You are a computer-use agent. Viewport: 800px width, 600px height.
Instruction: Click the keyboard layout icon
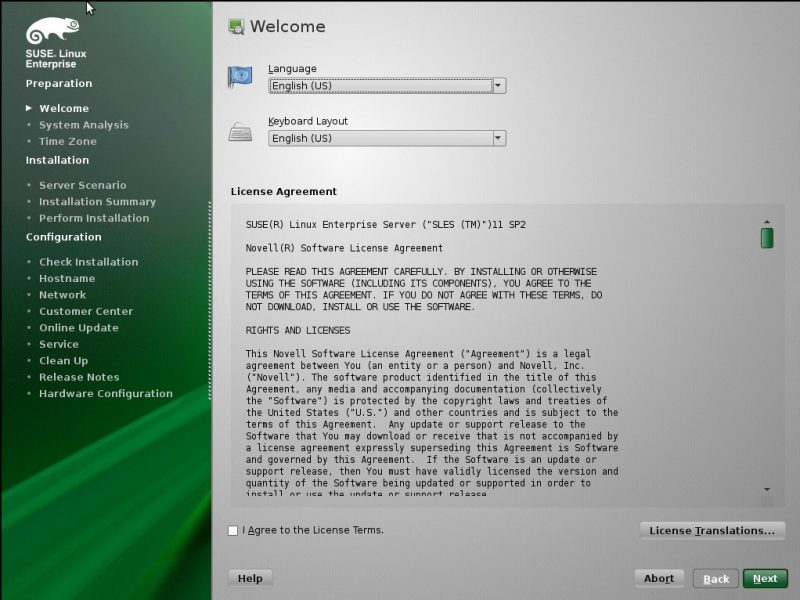[x=240, y=131]
